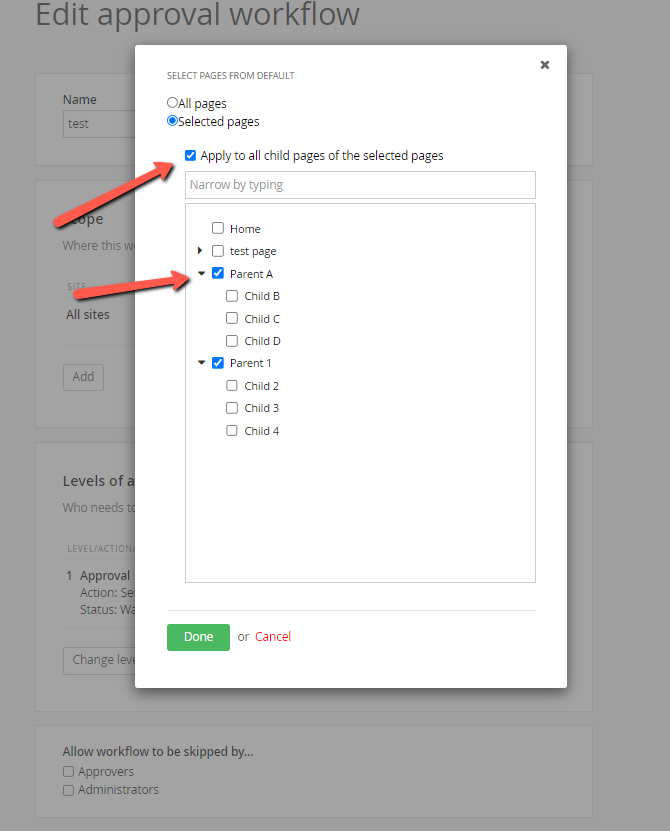The height and width of the screenshot is (831, 670).
Task: Uncheck Apply to all child pages checkbox
Action: [190, 155]
